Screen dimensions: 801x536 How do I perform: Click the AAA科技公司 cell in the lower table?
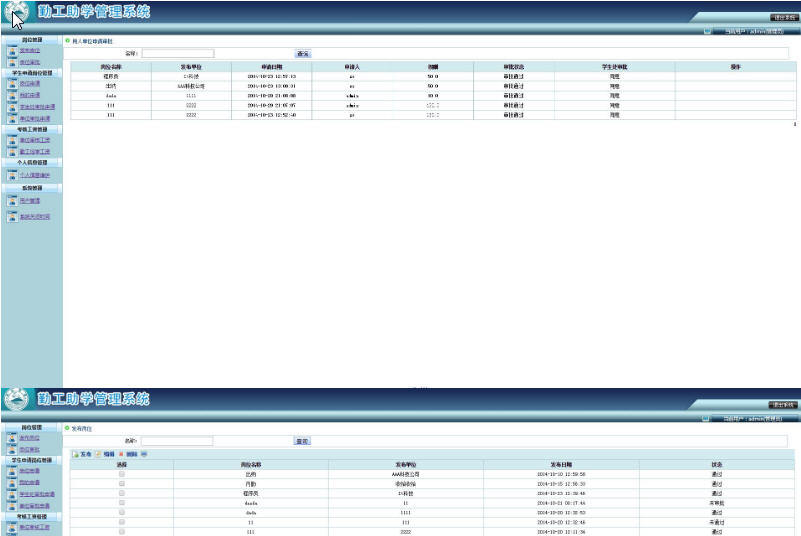pos(406,474)
